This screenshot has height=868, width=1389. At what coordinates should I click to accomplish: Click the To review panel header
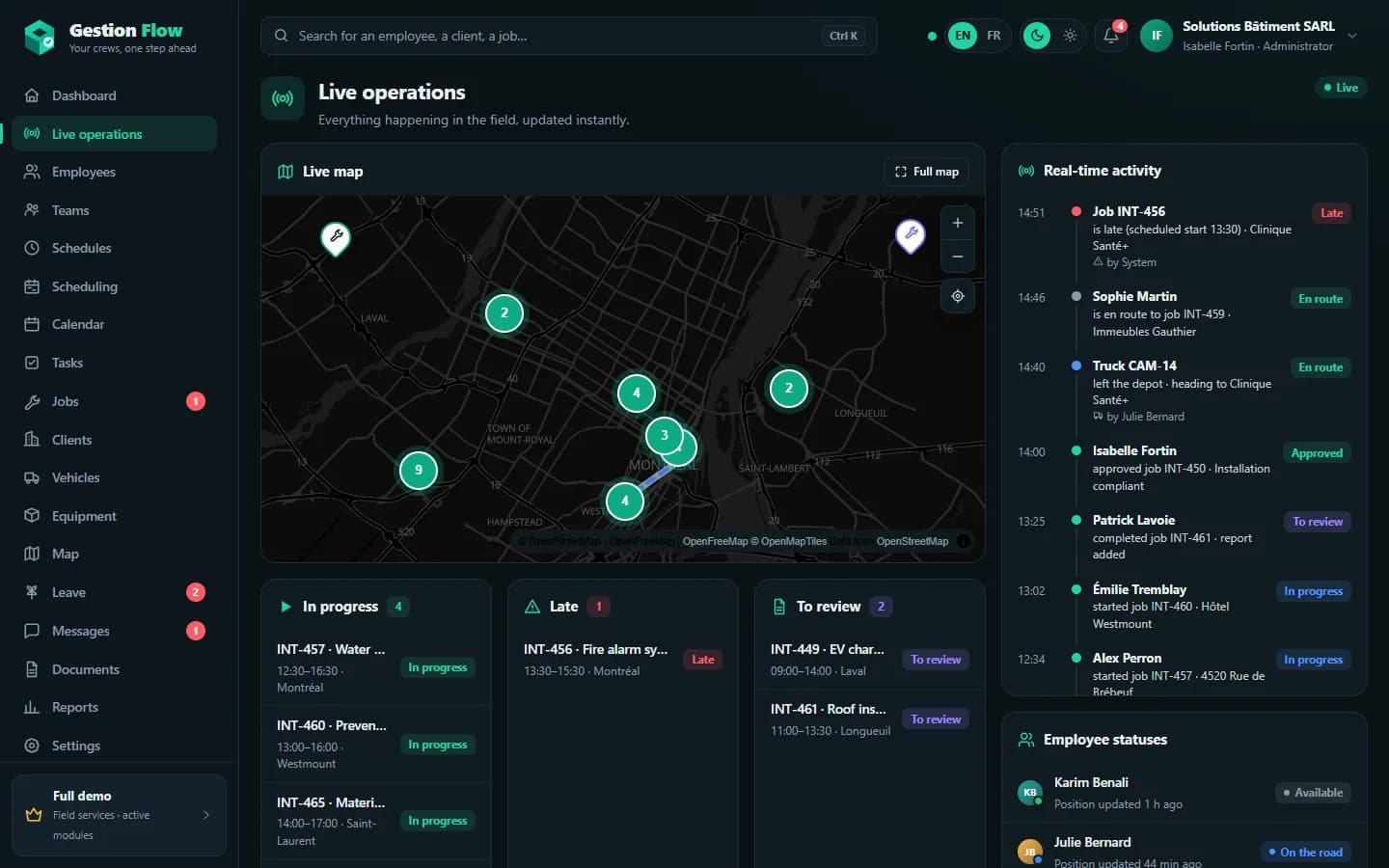point(869,607)
